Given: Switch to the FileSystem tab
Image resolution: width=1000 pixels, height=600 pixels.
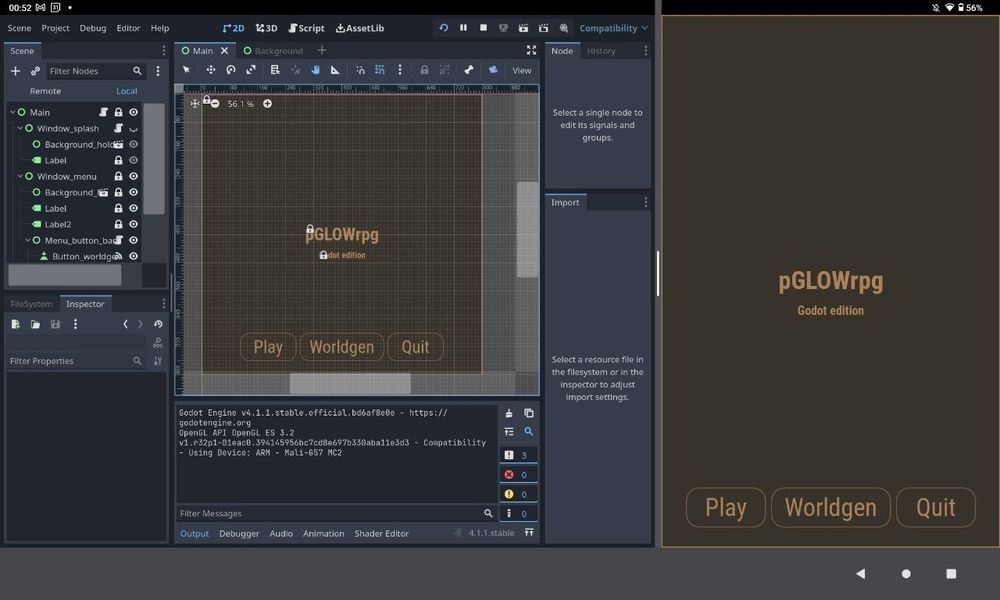Looking at the screenshot, I should (31, 304).
